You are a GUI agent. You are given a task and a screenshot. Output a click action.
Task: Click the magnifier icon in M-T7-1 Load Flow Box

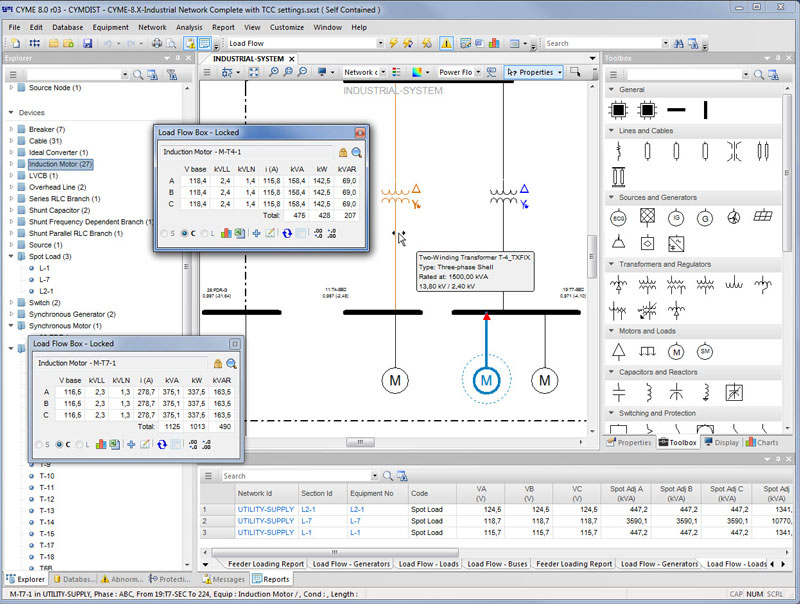231,363
